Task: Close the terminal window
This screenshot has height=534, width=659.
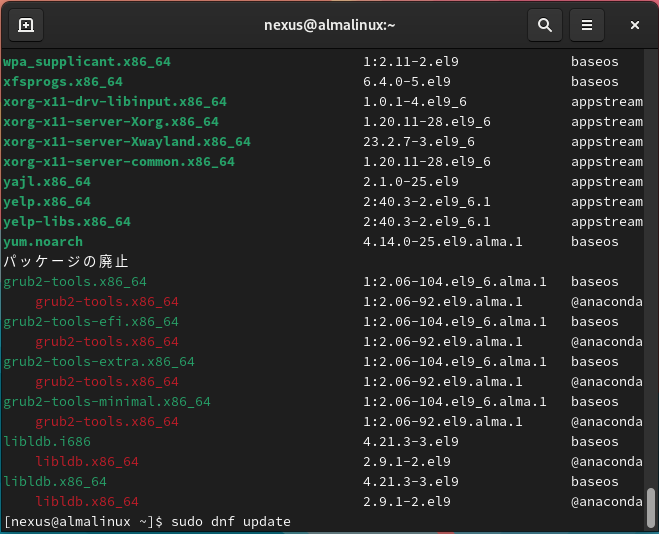Action: 635,25
